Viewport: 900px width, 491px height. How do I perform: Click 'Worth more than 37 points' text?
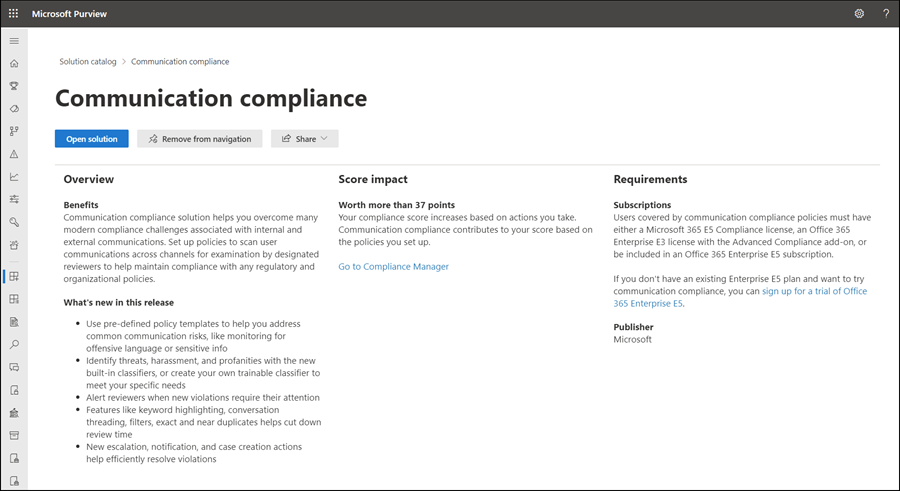pos(397,205)
